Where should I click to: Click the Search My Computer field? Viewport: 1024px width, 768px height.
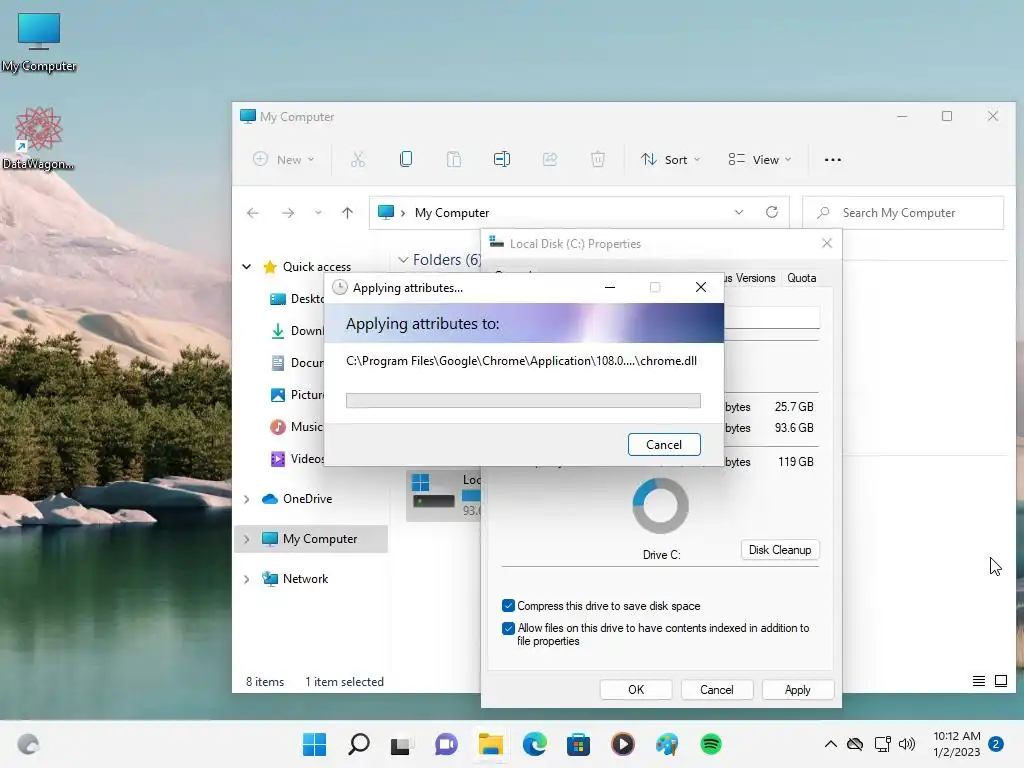tap(903, 213)
